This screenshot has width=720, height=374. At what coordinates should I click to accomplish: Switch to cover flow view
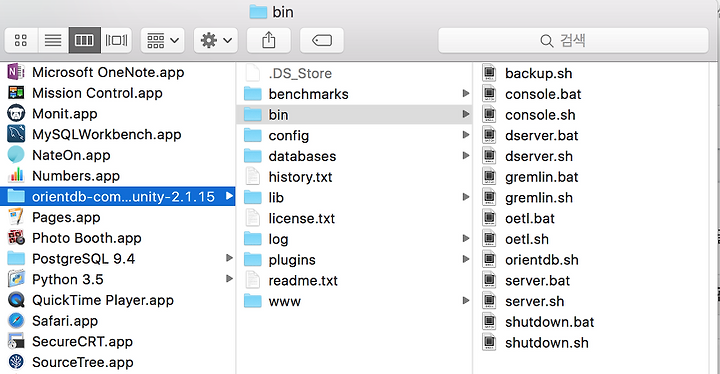pos(116,40)
